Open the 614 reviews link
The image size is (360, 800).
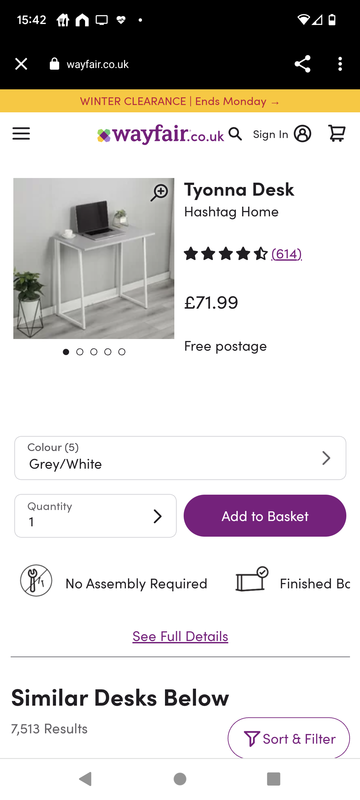(x=287, y=254)
